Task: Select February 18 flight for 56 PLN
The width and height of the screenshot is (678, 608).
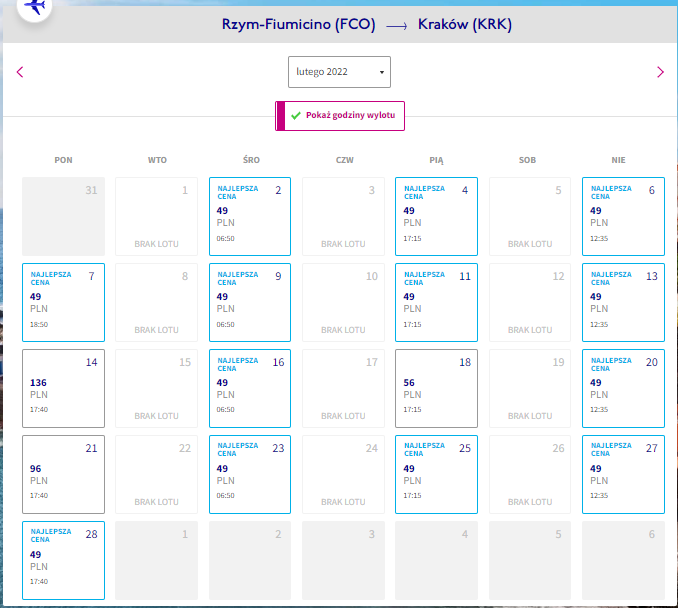Action: [436, 388]
